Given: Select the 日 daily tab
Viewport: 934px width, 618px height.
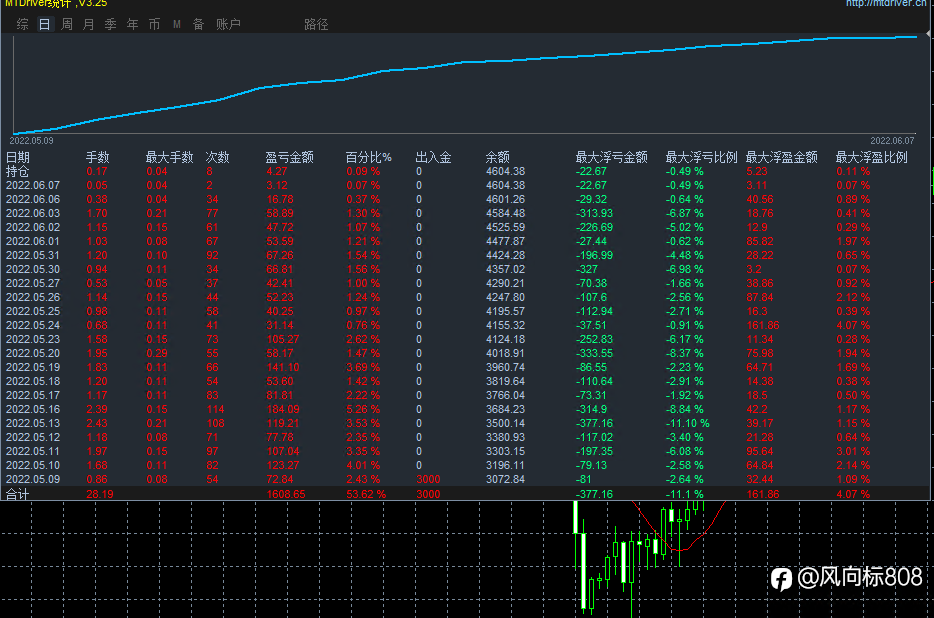Looking at the screenshot, I should tap(45, 24).
